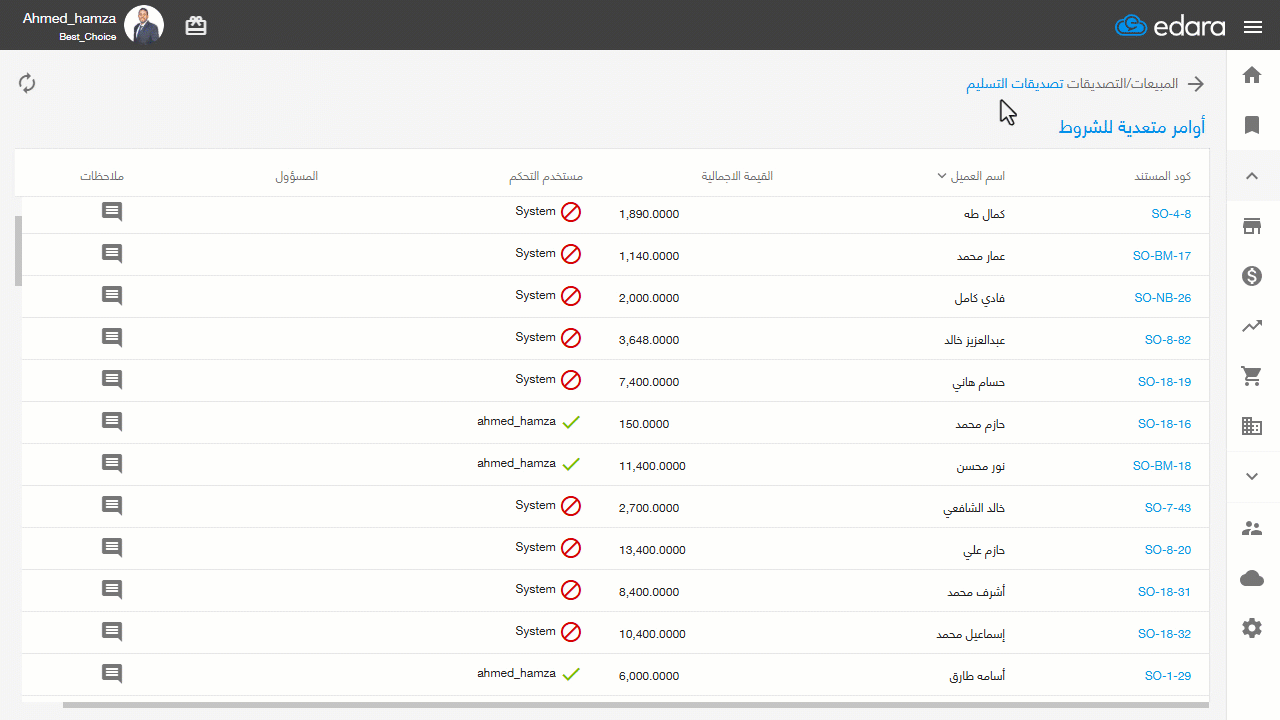
Task: Select customer name نور محسن
Action: point(982,466)
